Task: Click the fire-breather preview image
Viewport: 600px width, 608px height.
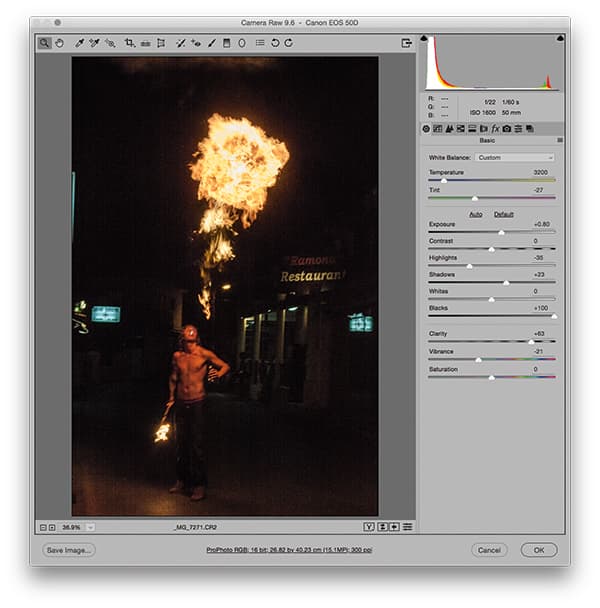Action: click(x=225, y=286)
